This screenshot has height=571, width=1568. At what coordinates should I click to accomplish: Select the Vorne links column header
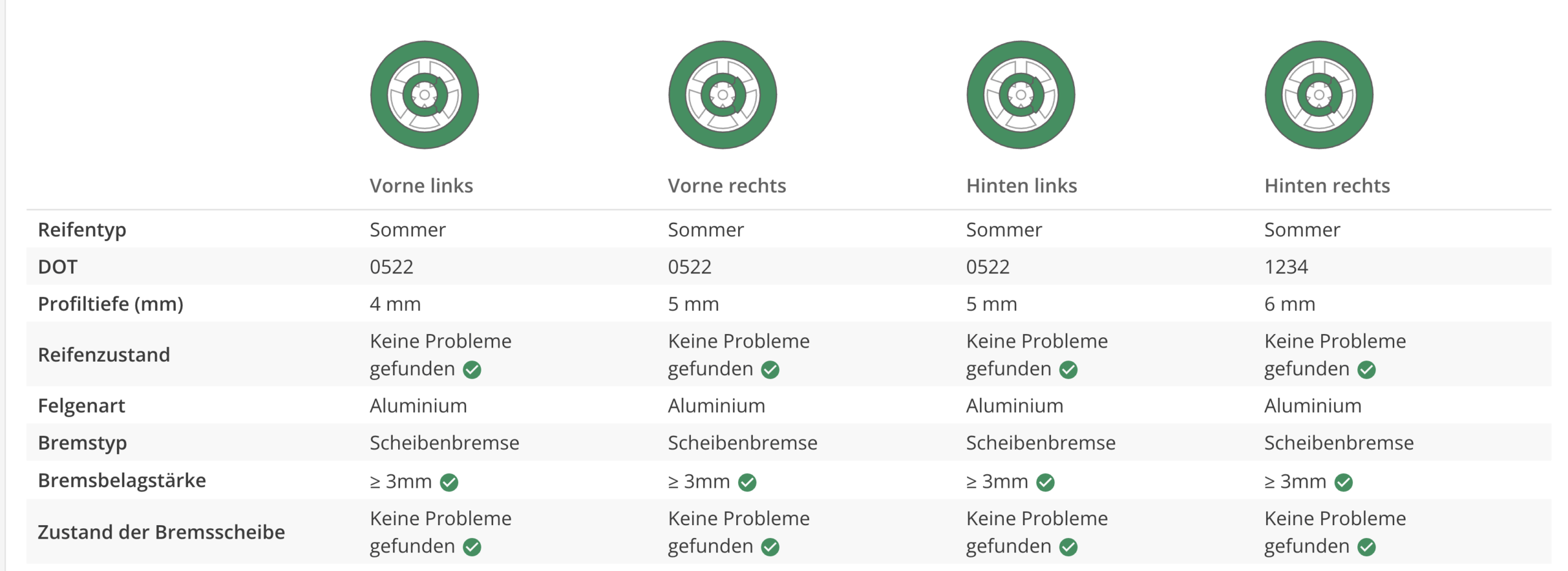coord(421,185)
